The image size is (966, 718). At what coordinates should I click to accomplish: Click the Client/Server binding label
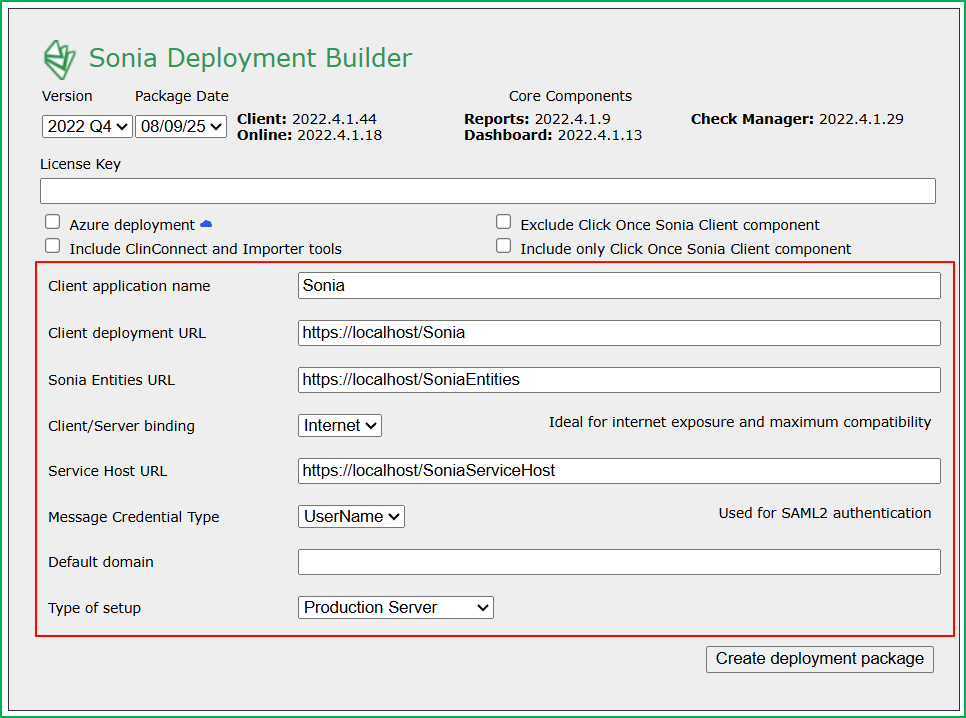121,426
